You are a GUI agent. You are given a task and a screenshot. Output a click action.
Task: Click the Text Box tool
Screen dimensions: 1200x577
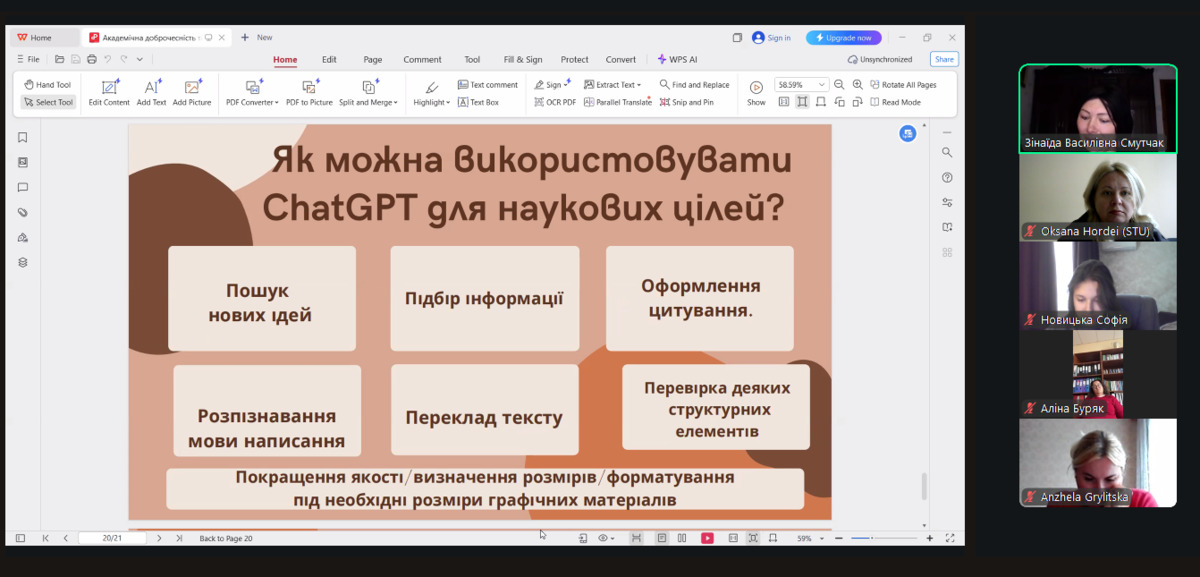tap(478, 102)
